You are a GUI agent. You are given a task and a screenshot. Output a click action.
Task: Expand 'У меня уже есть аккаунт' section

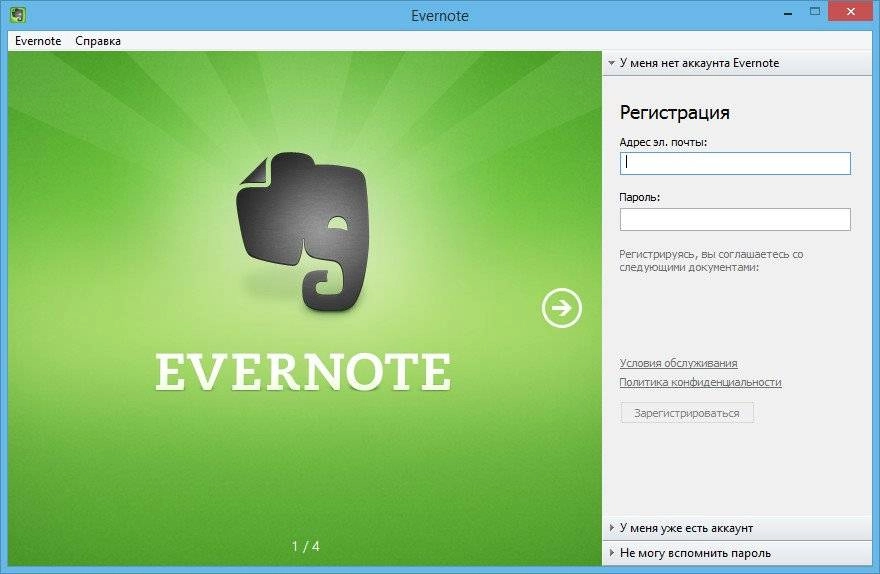(737, 528)
